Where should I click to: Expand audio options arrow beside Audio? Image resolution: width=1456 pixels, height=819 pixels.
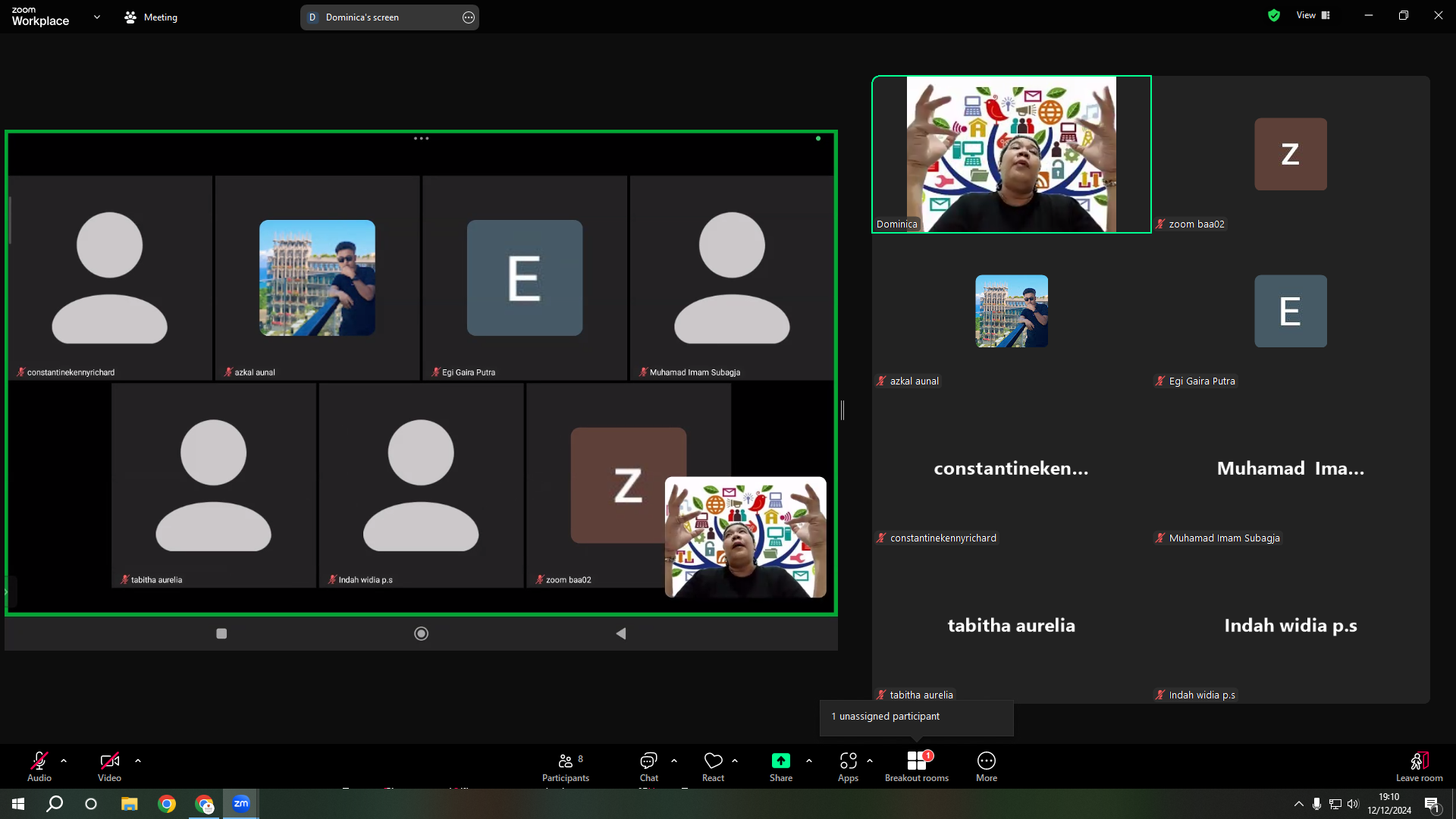pos(64,761)
